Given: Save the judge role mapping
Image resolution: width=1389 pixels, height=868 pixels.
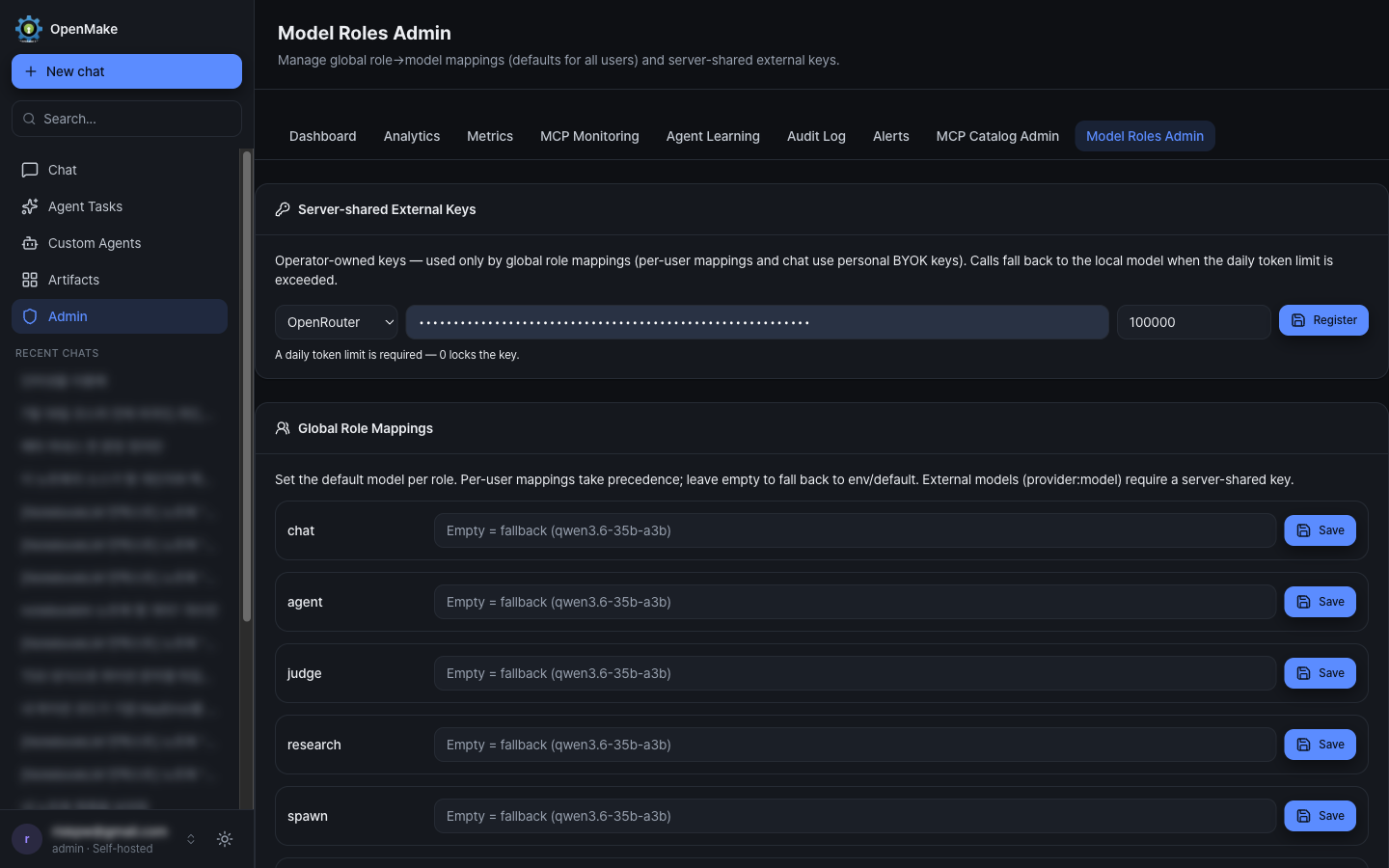Looking at the screenshot, I should coord(1320,673).
